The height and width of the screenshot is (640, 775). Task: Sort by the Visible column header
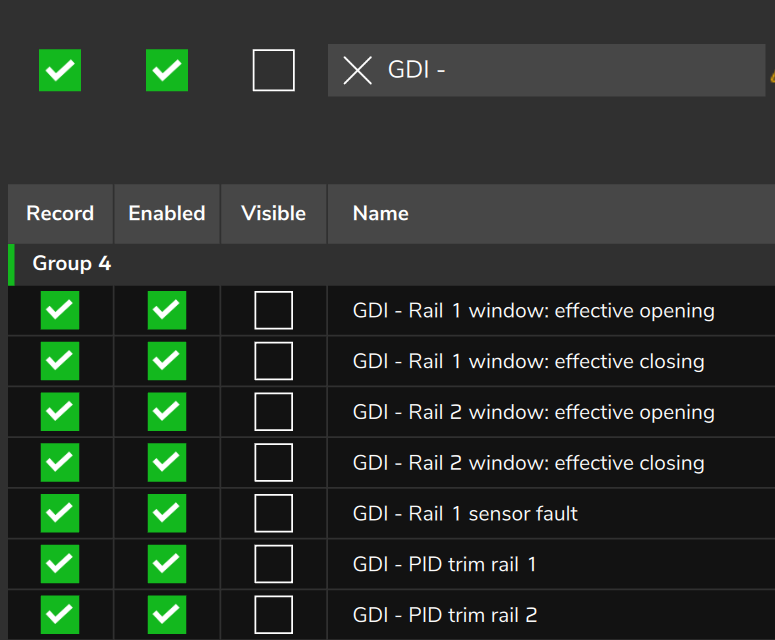273,213
